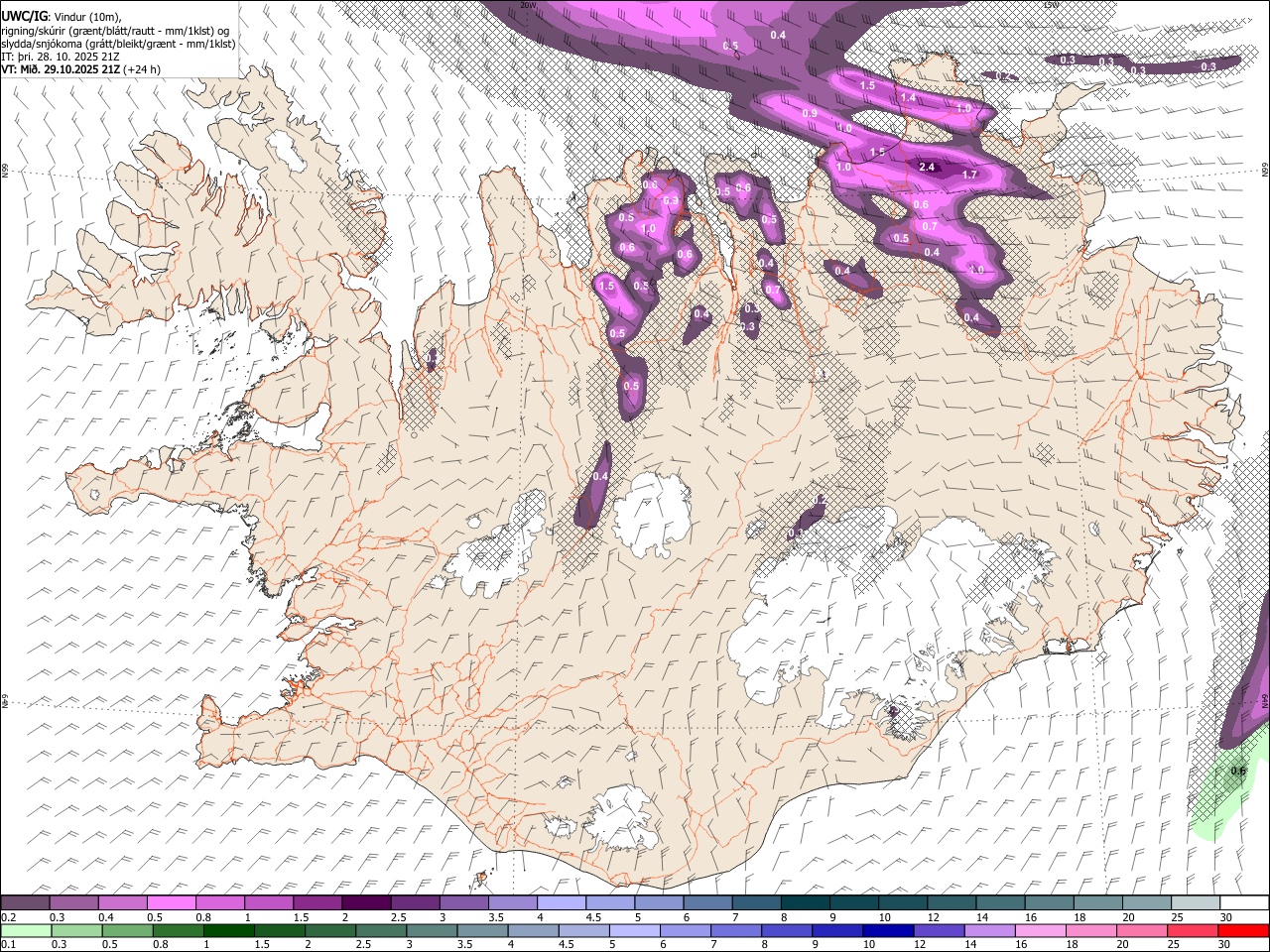Screen dimensions: 1270x952
Task: Click the 2.4 maximum snowfall value on map
Action: coord(927,167)
